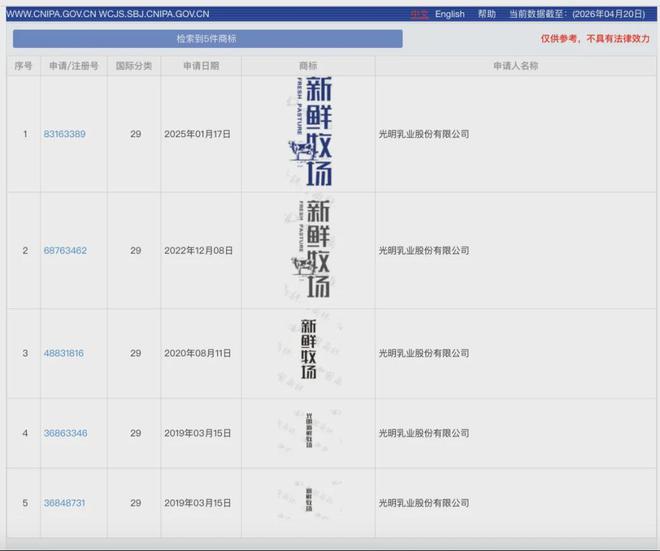Screen dimensions: 660x551
Task: Open blue 新鲜牧场 trademark image in row 1
Action: click(311, 131)
